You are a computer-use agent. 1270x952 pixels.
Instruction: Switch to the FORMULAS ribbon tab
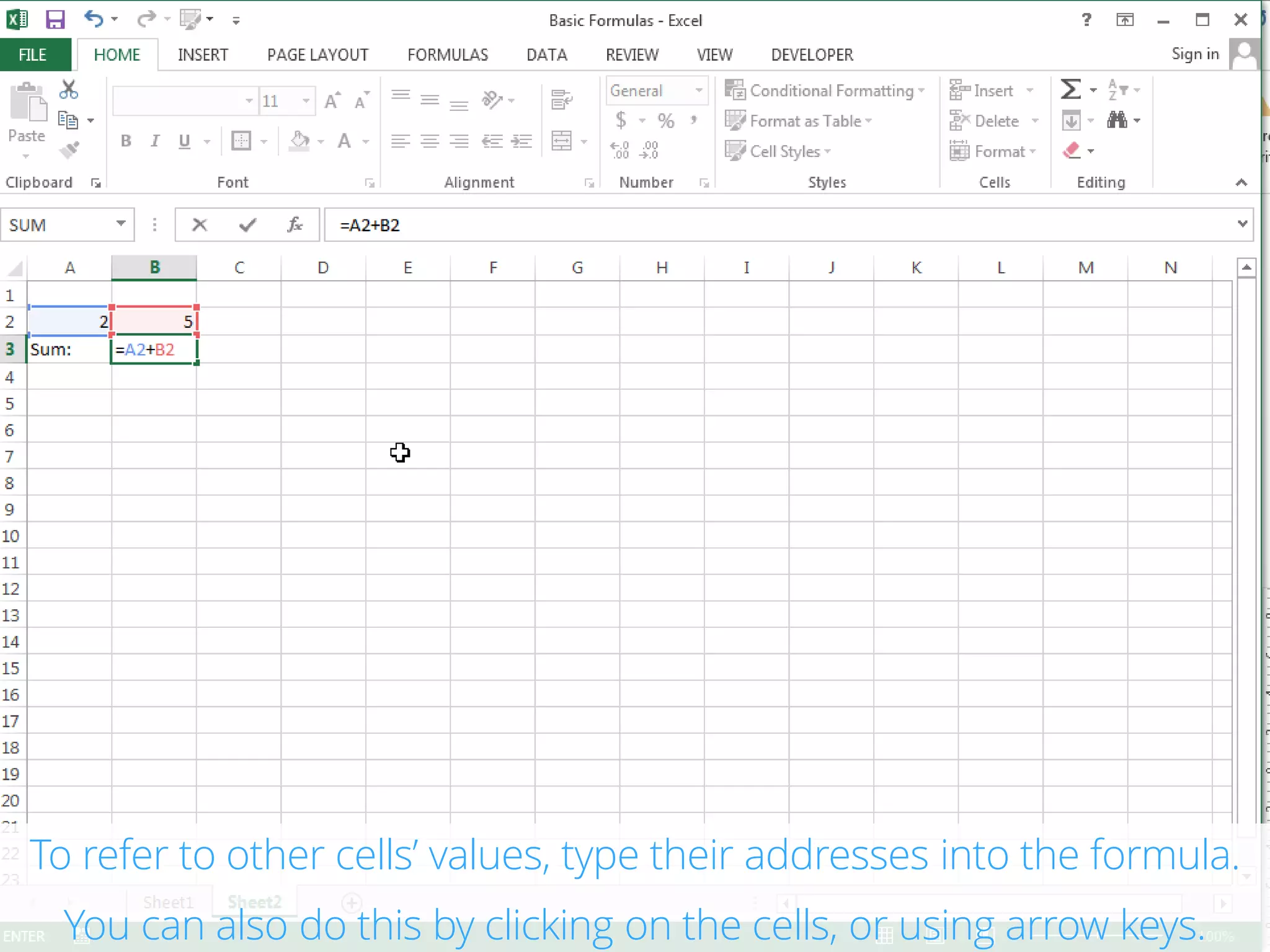click(448, 55)
